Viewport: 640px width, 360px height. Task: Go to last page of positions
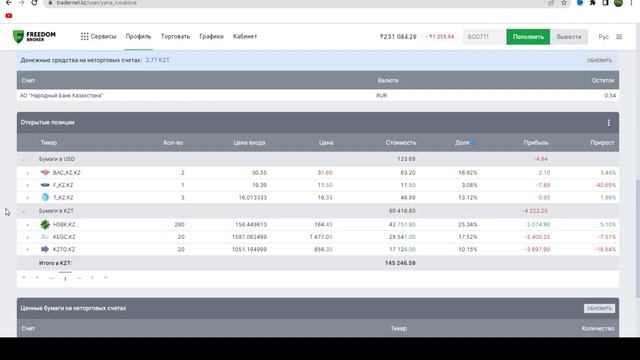(106, 278)
